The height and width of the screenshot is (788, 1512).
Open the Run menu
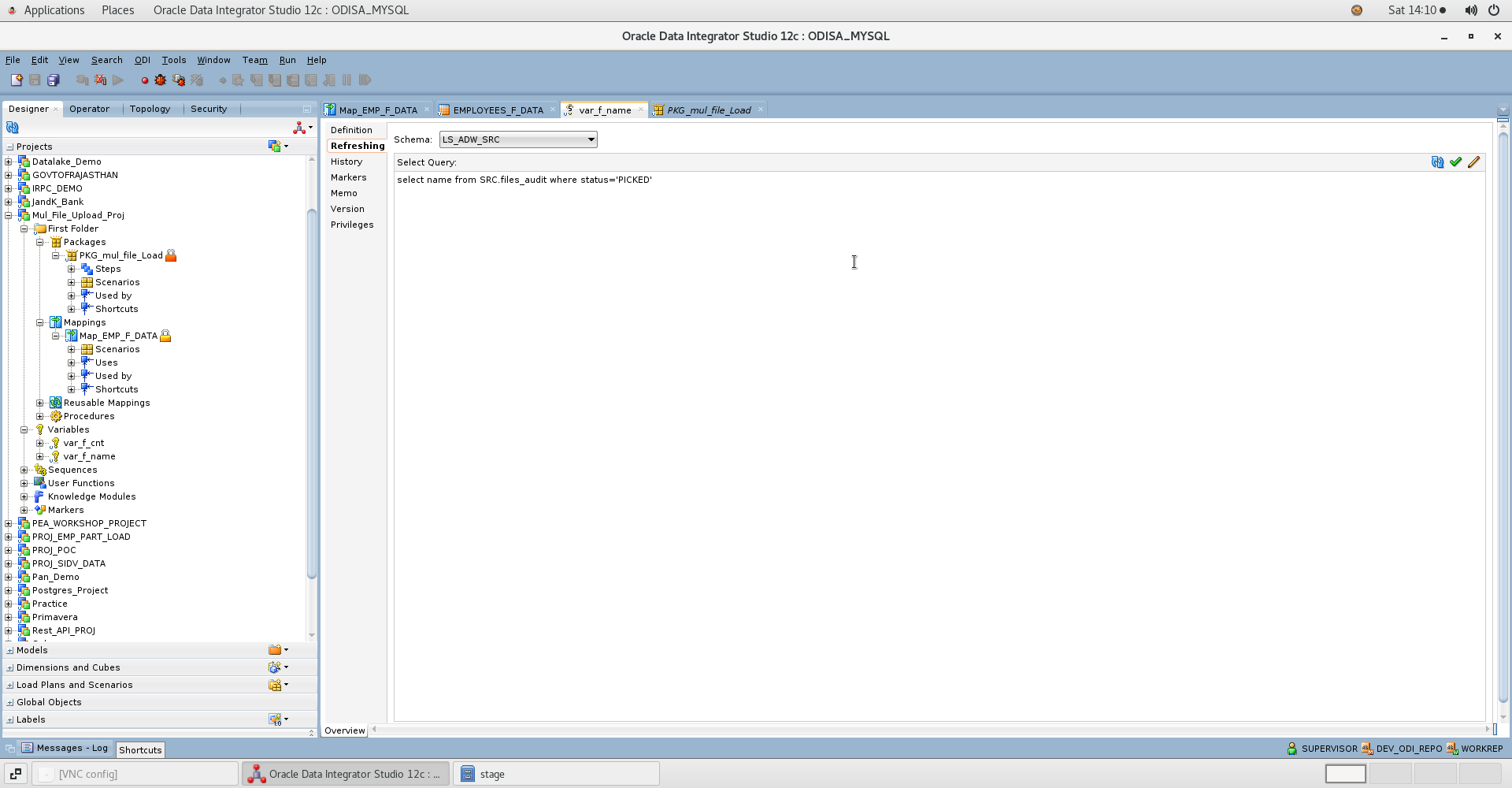point(287,60)
